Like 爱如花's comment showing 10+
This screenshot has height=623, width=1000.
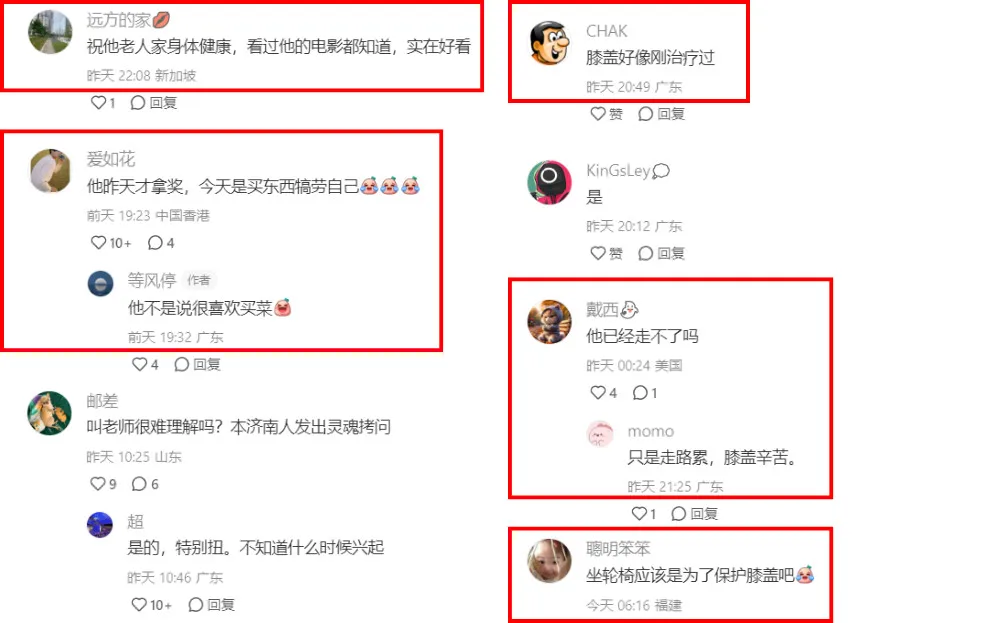(x=111, y=243)
